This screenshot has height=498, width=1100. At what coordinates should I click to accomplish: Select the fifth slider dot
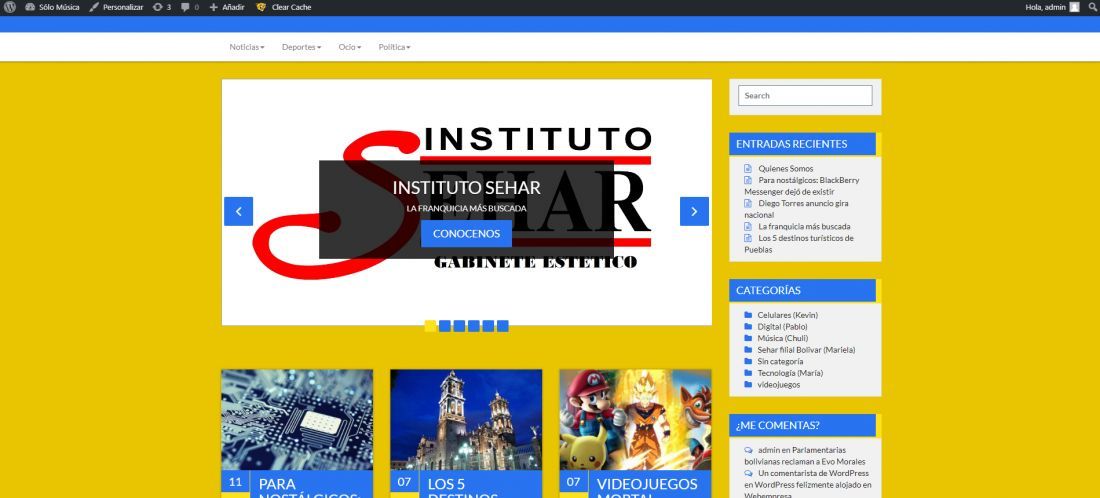[x=488, y=325]
